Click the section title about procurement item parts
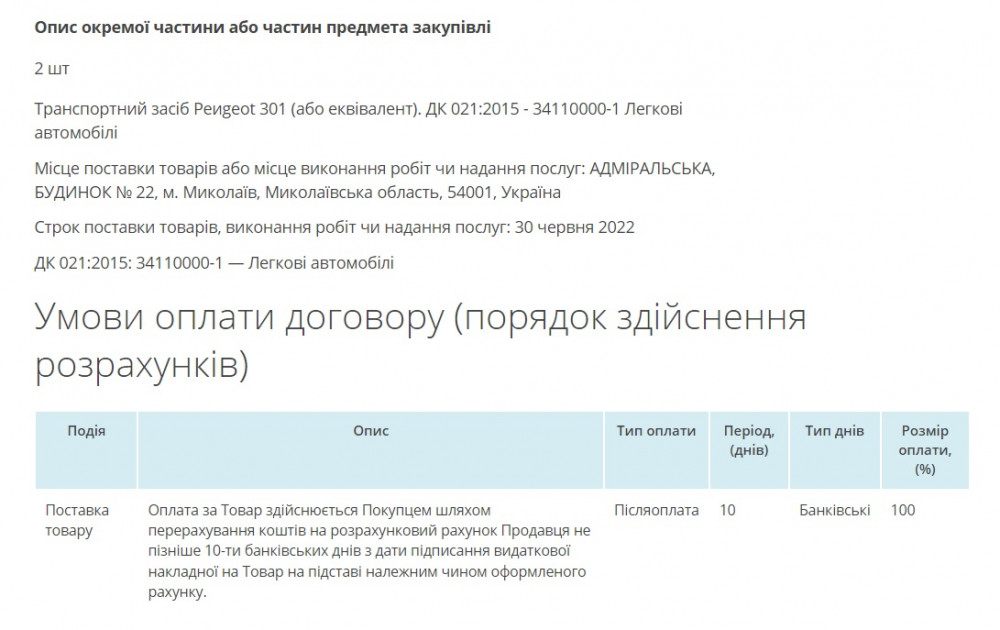This screenshot has height=630, width=1000. point(263,27)
